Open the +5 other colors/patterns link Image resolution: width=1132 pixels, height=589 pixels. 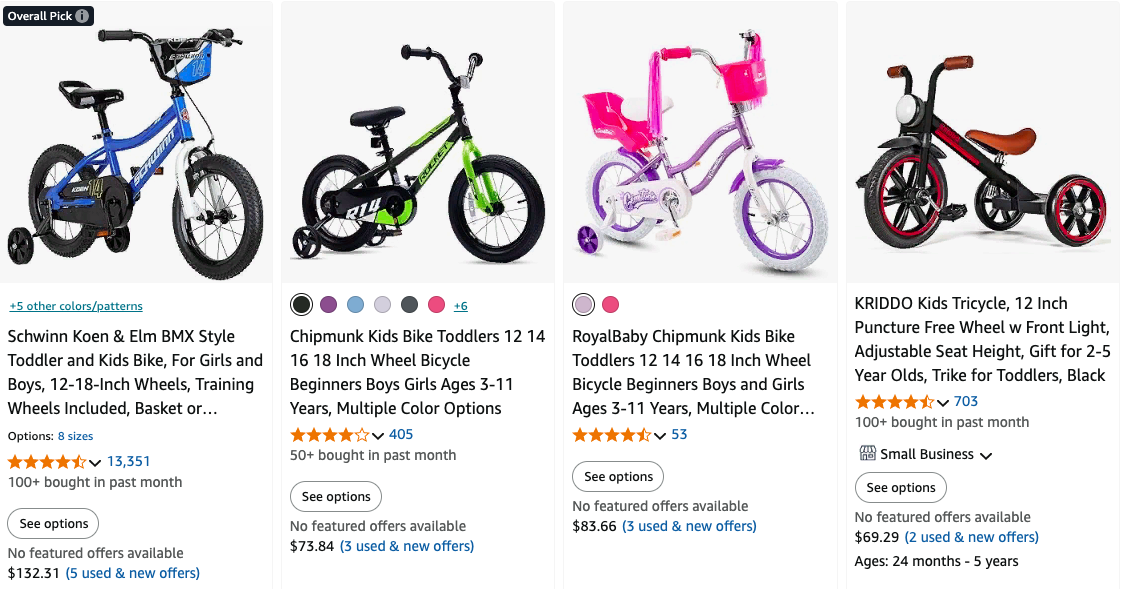[x=76, y=306]
